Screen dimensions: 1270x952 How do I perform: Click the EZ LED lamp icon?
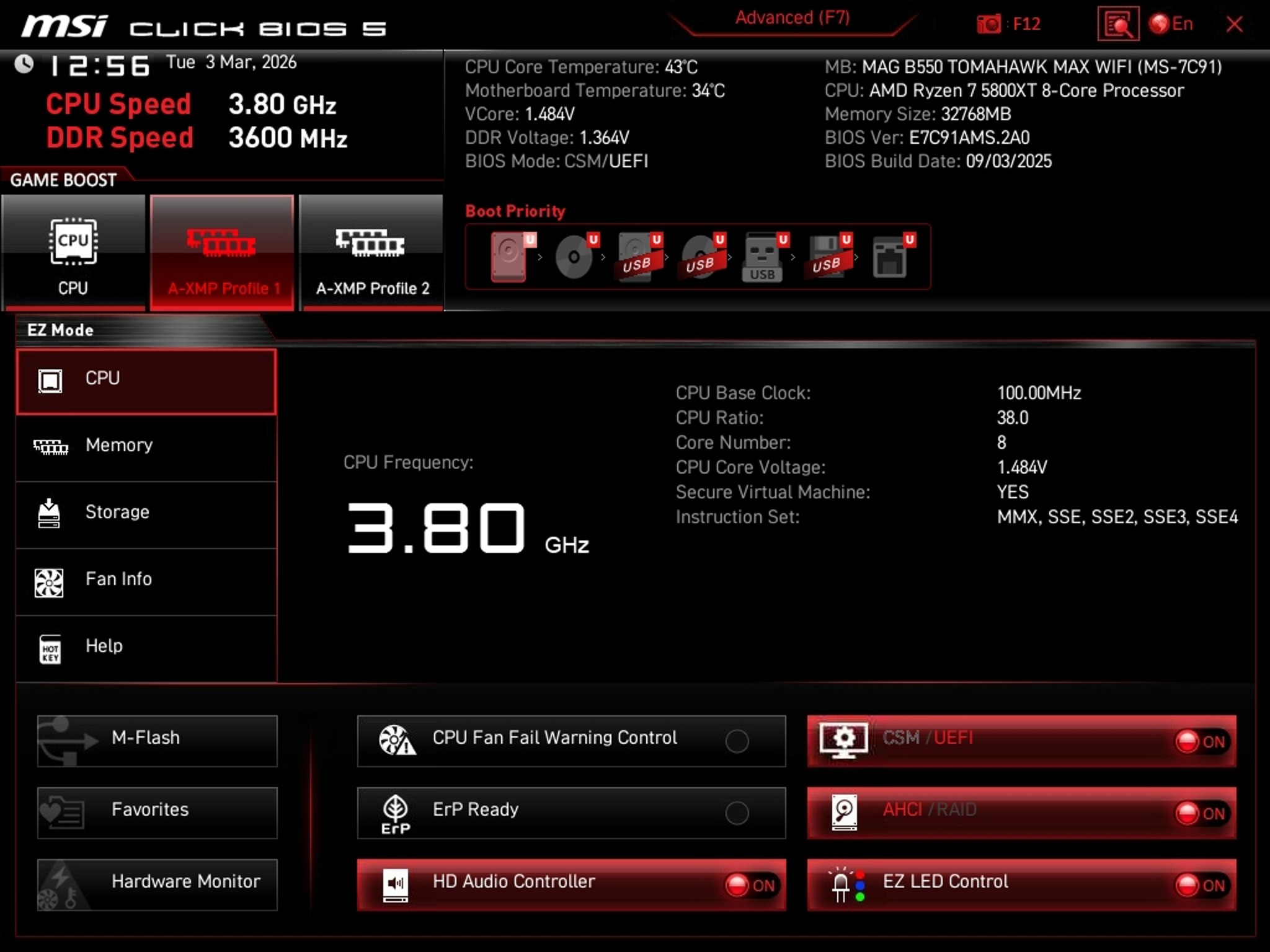(847, 885)
